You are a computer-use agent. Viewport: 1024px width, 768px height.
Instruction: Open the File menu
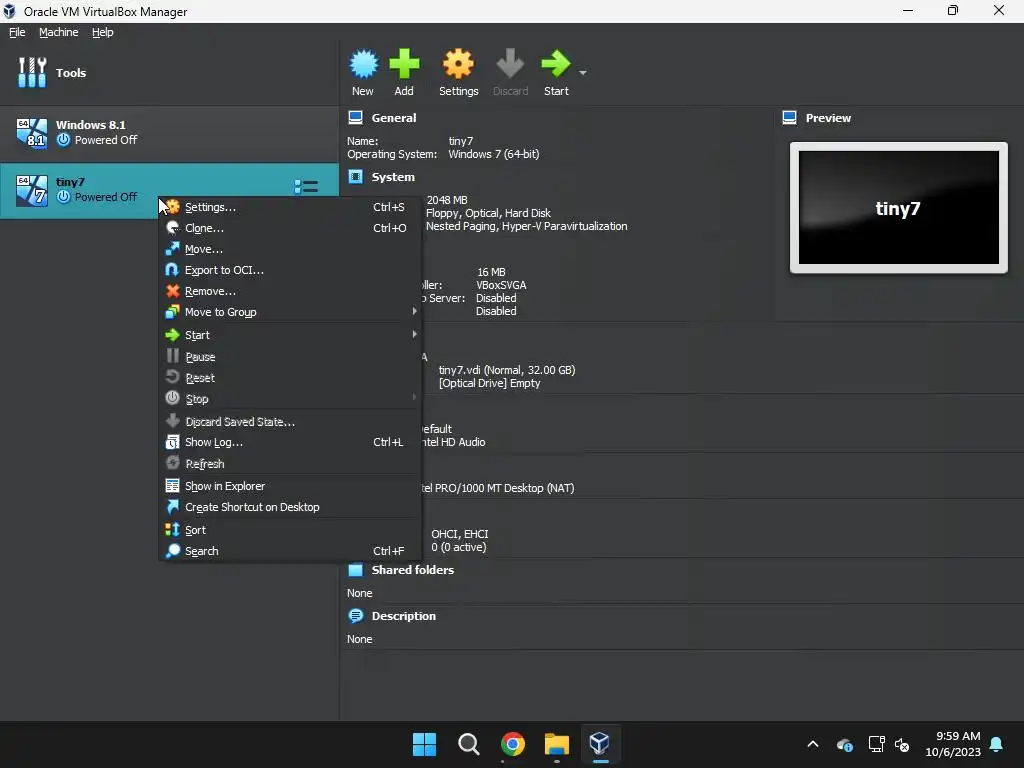pos(17,32)
